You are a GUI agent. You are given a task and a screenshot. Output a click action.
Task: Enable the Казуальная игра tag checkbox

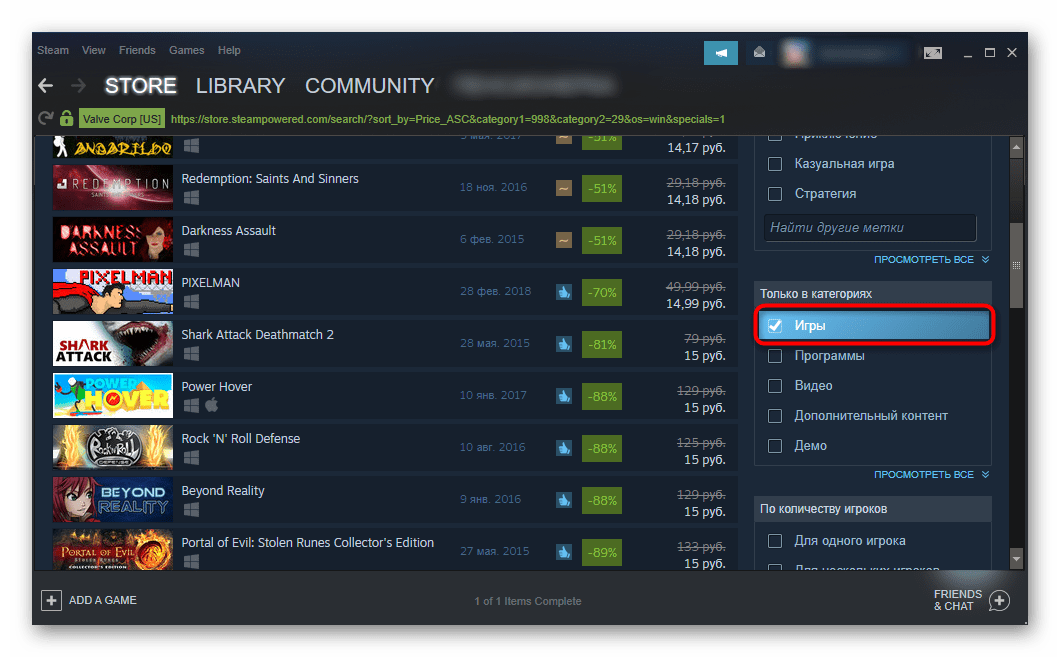775,164
